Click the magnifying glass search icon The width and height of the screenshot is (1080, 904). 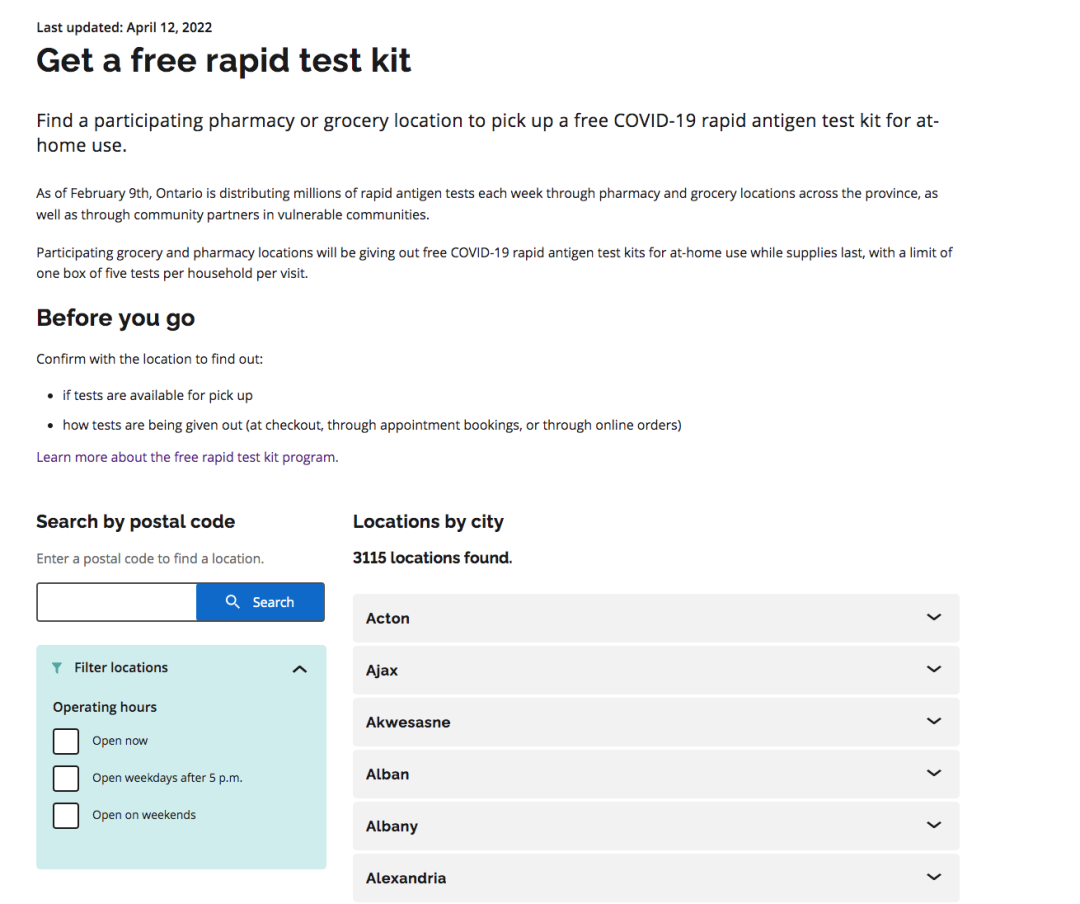tap(233, 602)
